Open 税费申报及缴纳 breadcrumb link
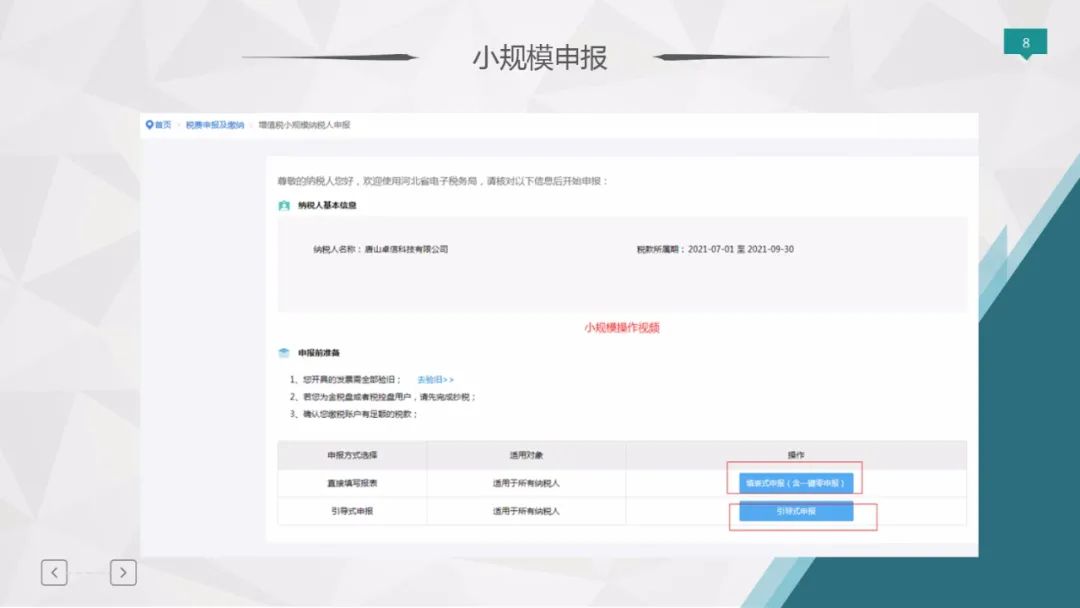This screenshot has height=608, width=1080. click(x=215, y=125)
